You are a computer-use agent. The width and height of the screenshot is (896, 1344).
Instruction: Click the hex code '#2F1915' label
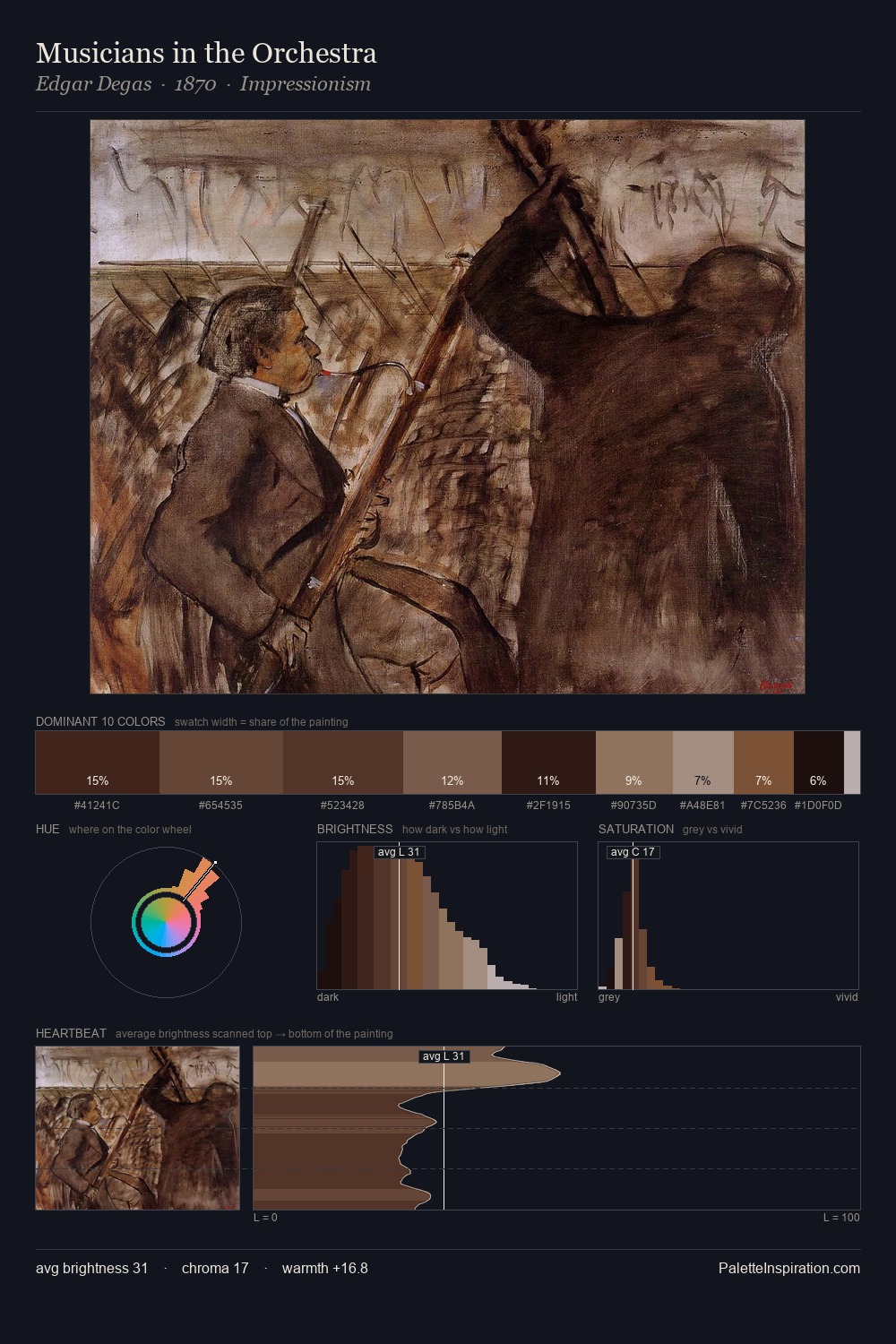(548, 805)
